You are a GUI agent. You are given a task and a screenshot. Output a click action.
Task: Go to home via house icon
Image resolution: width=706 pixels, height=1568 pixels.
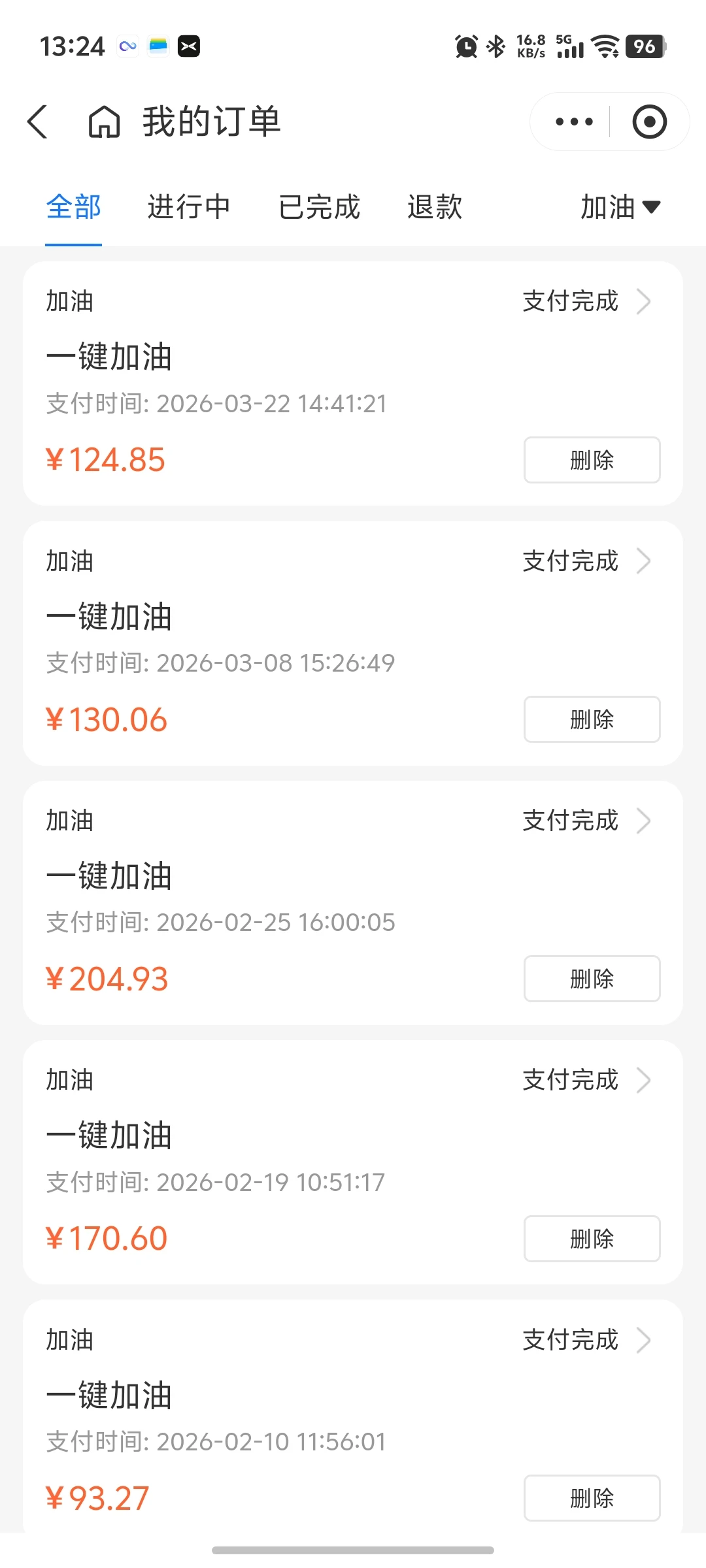click(104, 122)
